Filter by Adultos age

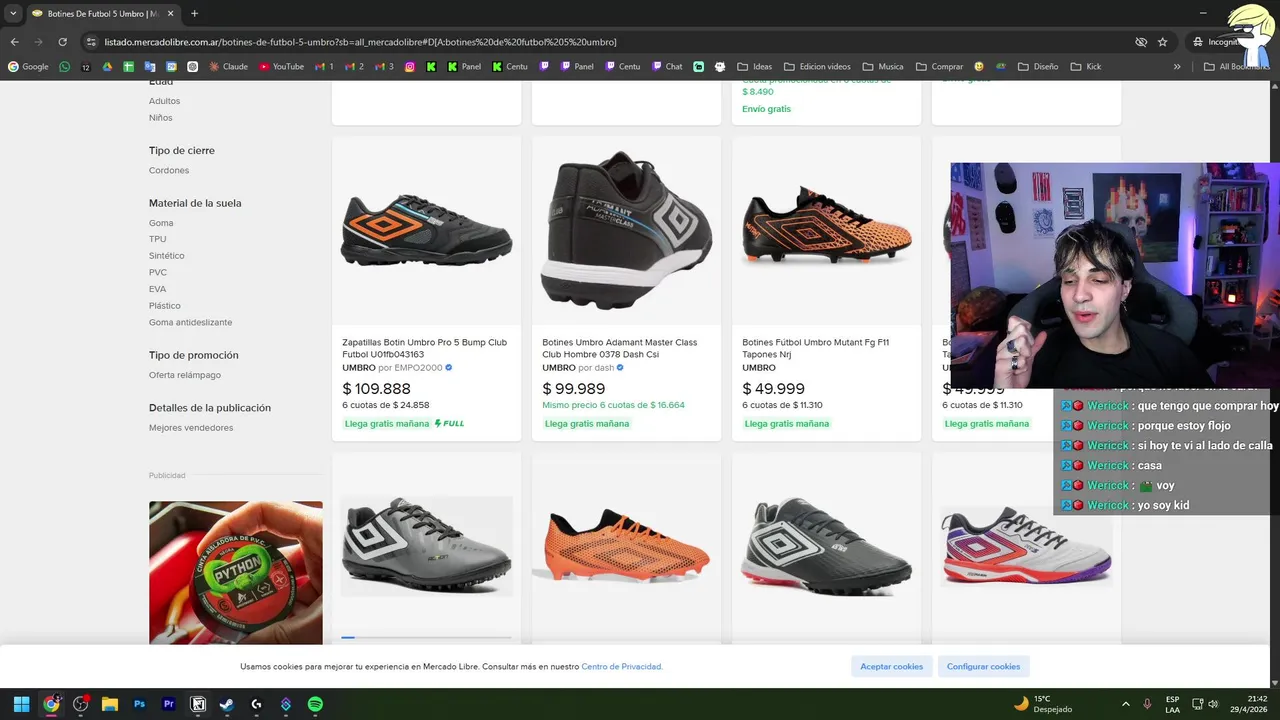pyautogui.click(x=164, y=101)
